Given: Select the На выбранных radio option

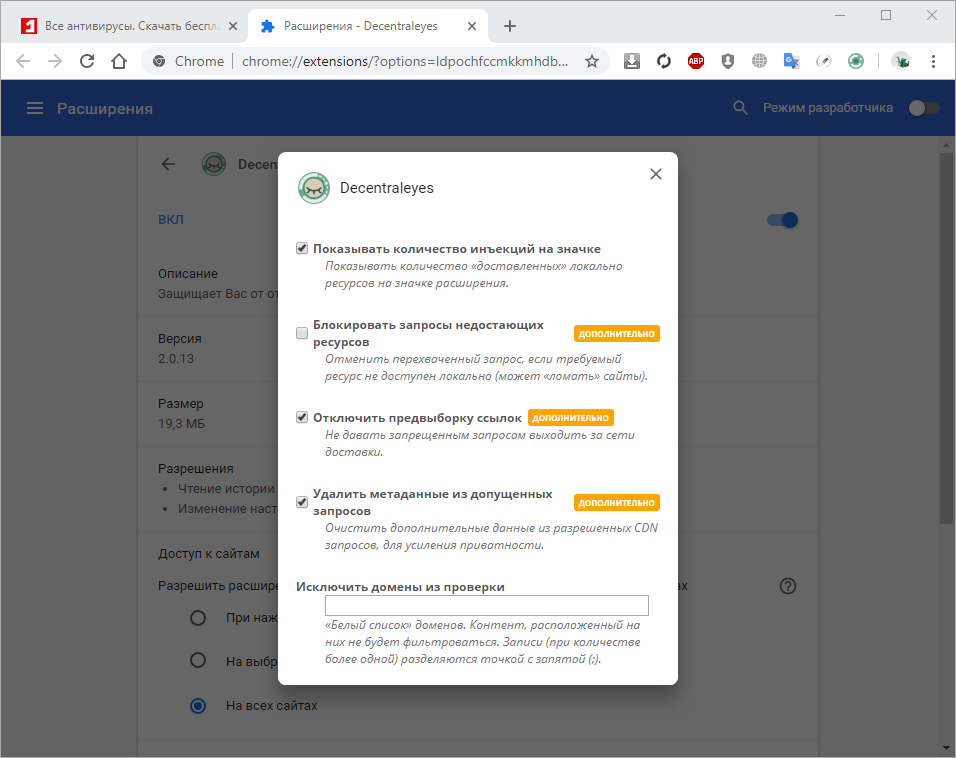Looking at the screenshot, I should (x=198, y=660).
